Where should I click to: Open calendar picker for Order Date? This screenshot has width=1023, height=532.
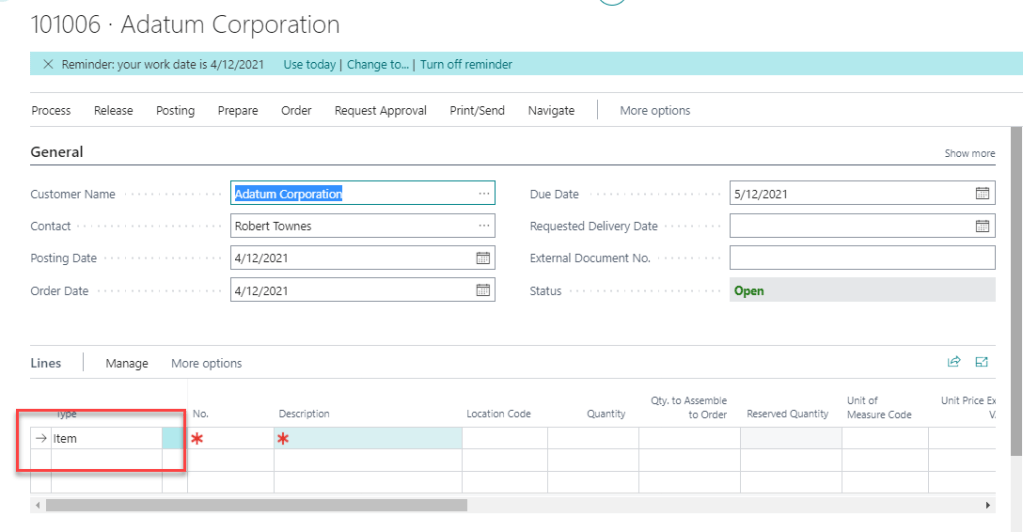click(483, 290)
